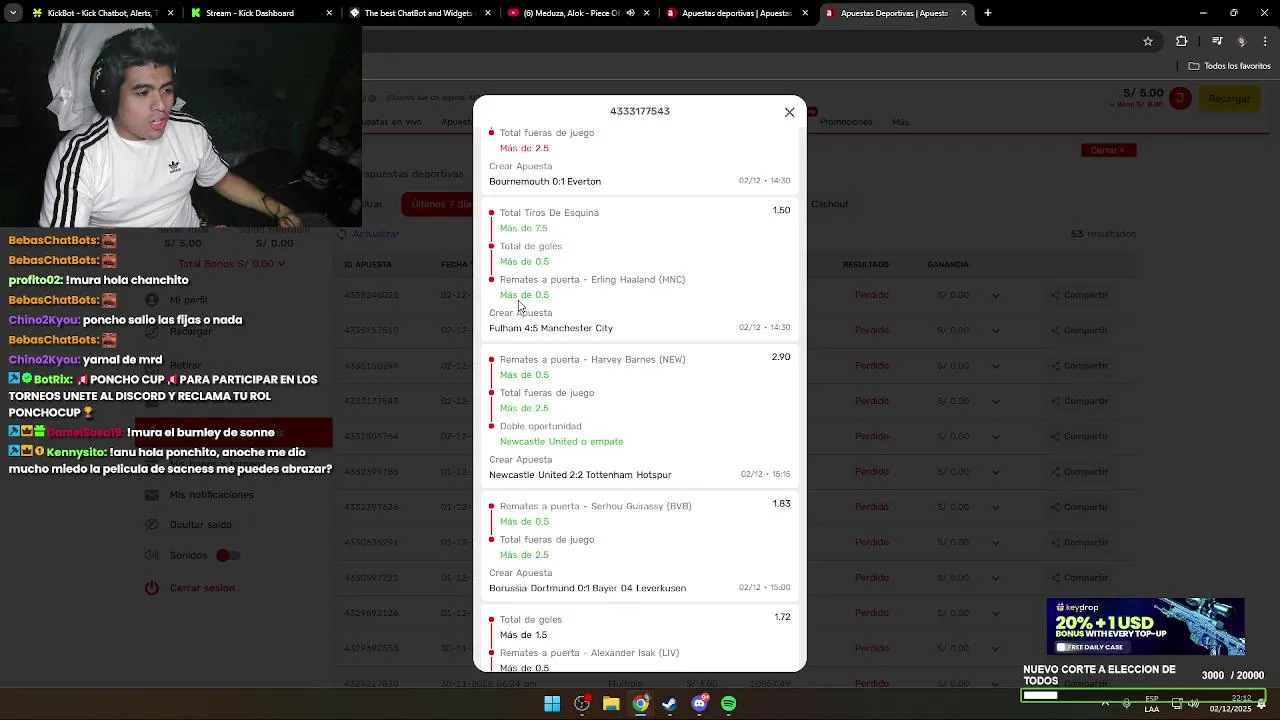
Task: Click the taskbar icon with red notification dot
Action: (582, 704)
